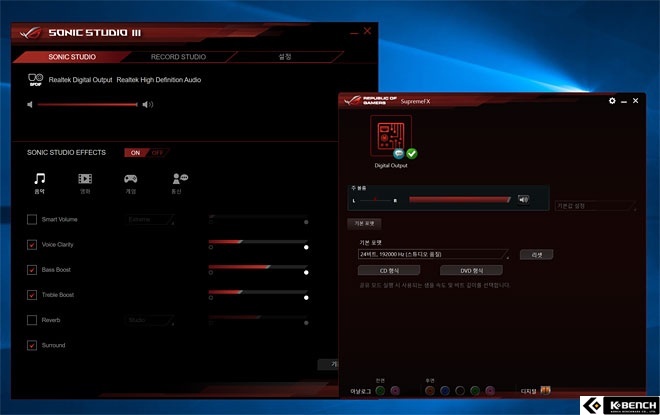Select the Movie (film strip) effect preset
Screen dimensions: 660x415
[85, 179]
